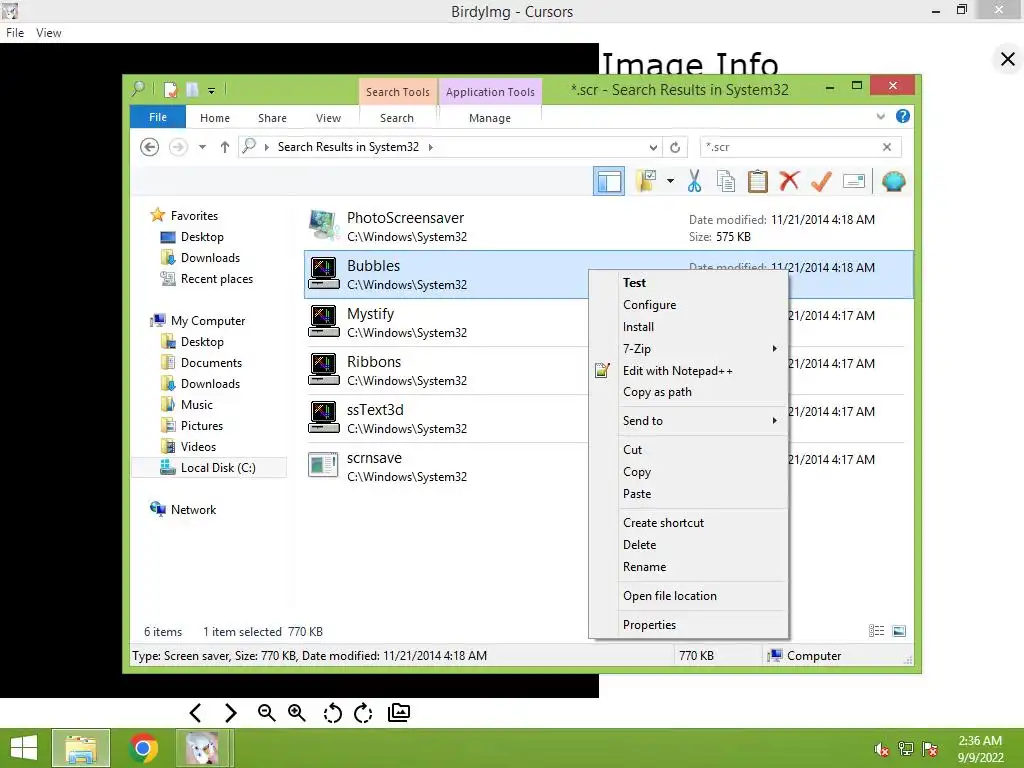Click the Application Tools tab header
Screen dimensions: 1024x768
tap(490, 92)
